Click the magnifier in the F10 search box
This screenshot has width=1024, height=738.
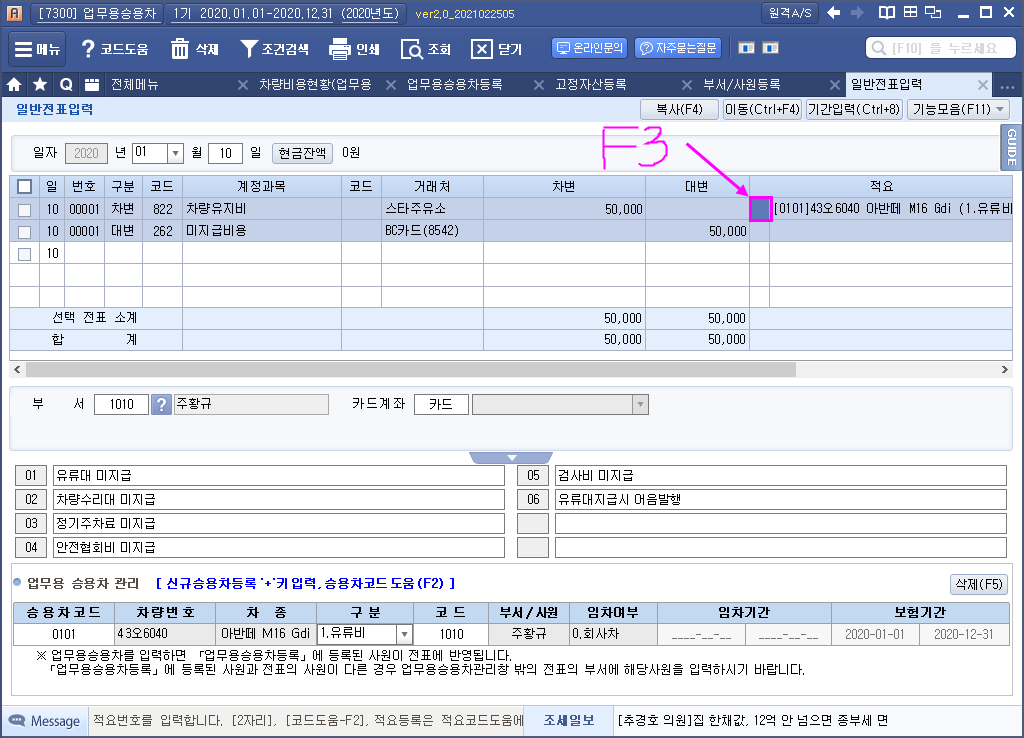click(x=878, y=48)
